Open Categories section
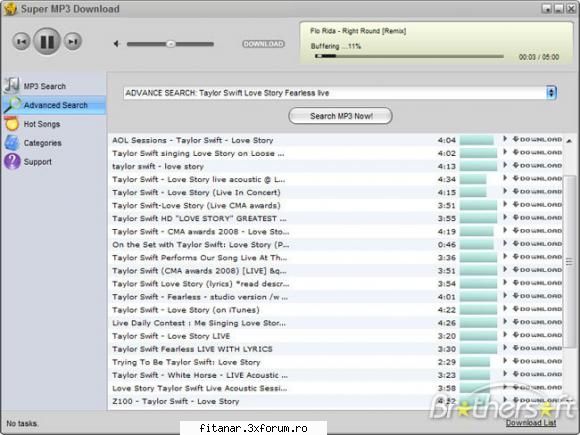 43,143
